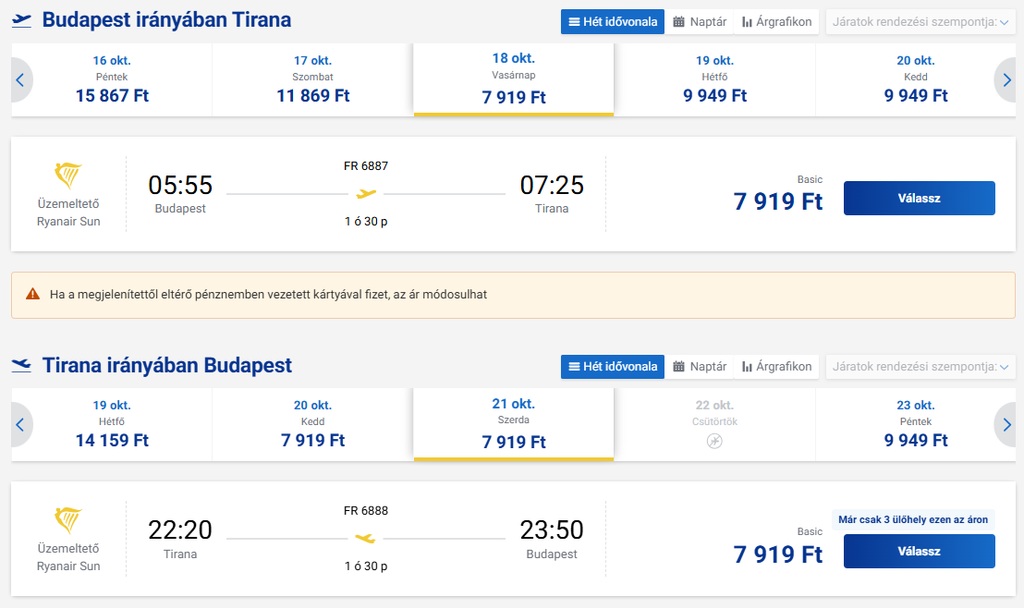Select outbound date 17 okt. Szombat
Screen dimensions: 1024x608
click(x=313, y=80)
